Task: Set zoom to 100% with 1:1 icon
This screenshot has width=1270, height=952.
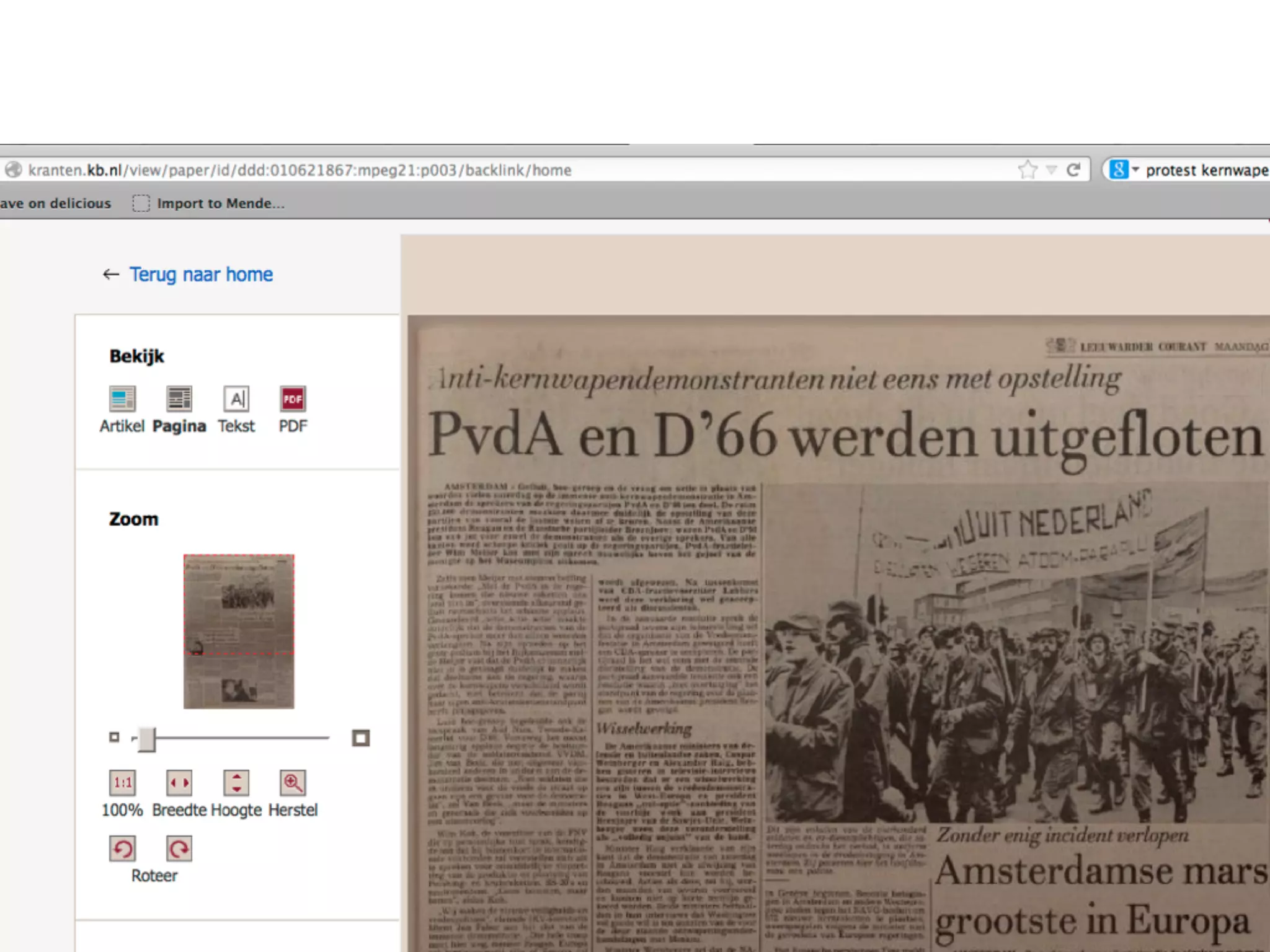Action: tap(122, 783)
